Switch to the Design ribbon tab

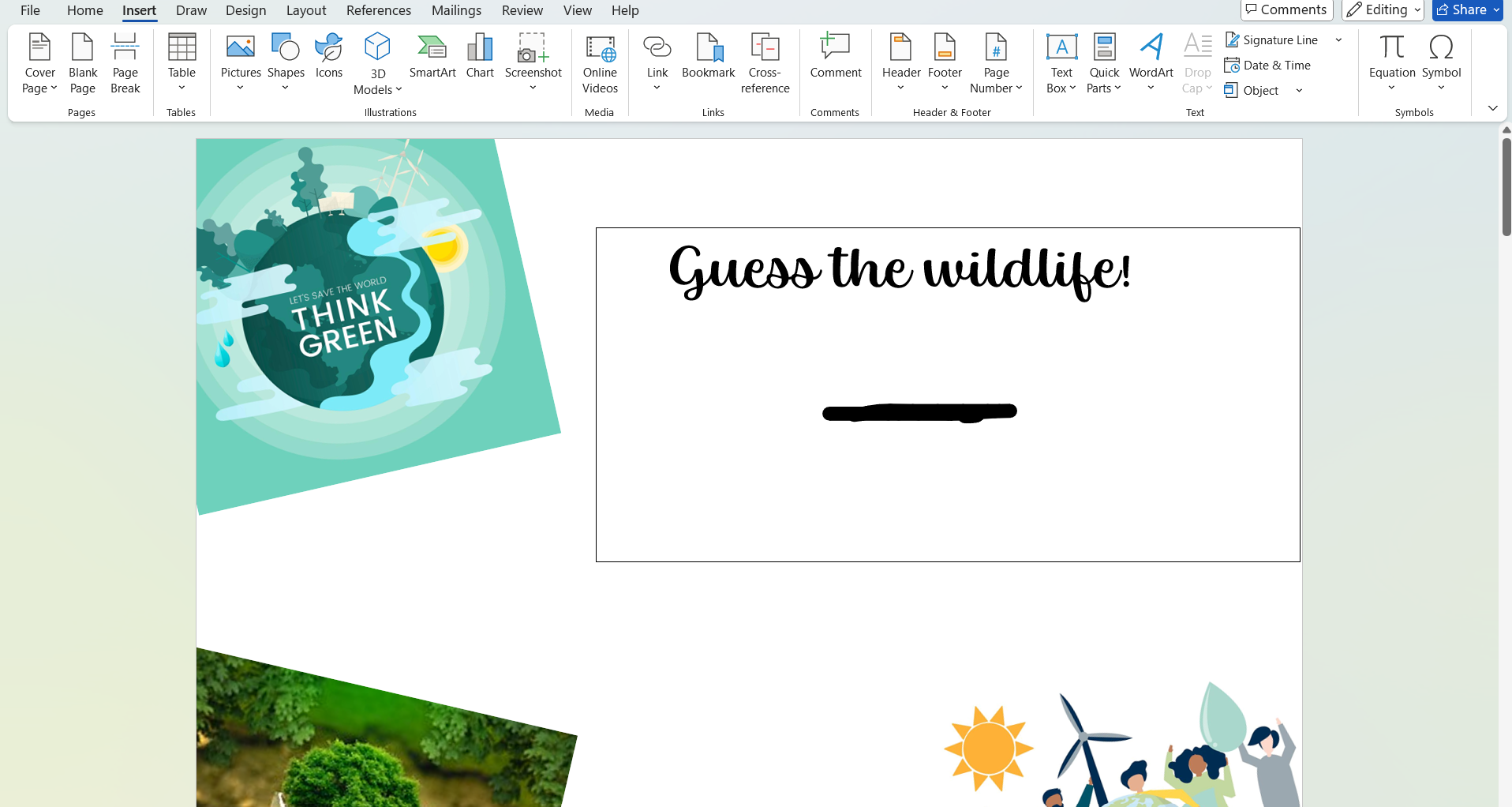click(x=245, y=10)
